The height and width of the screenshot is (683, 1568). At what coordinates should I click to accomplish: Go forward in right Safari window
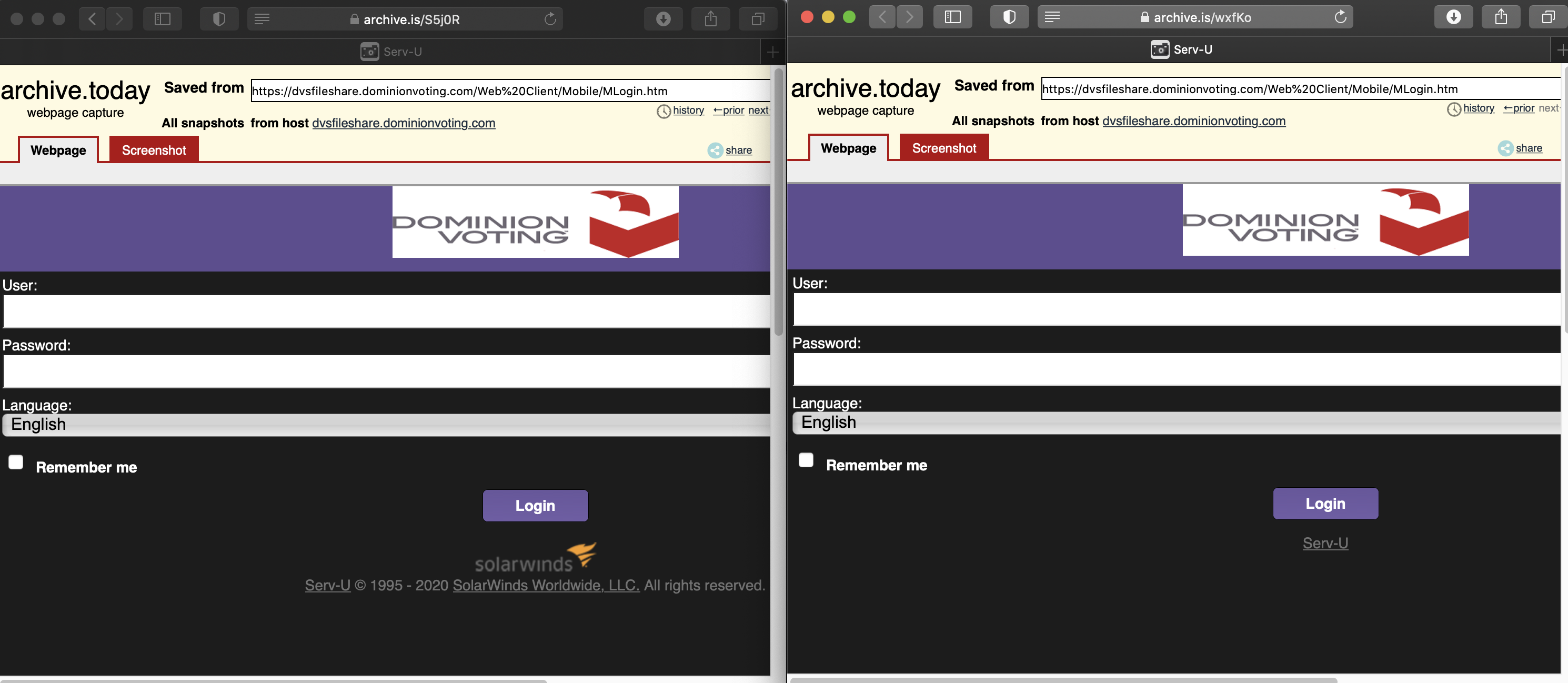[x=909, y=17]
